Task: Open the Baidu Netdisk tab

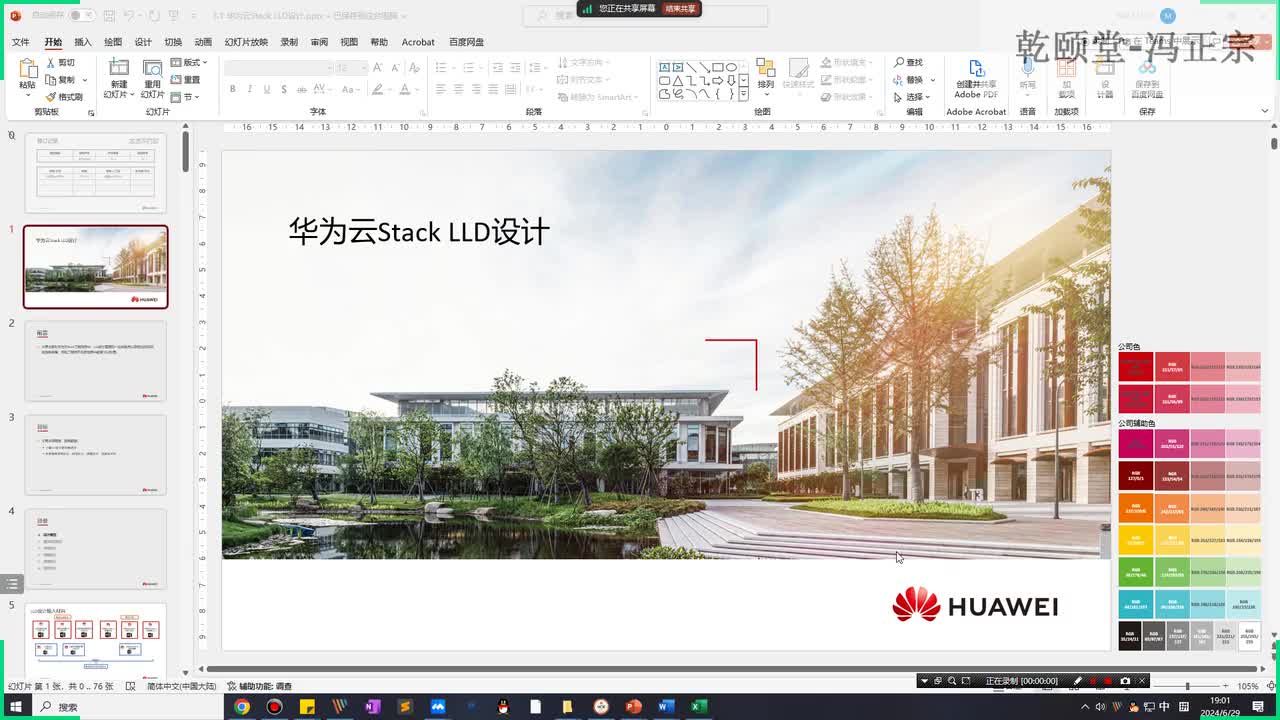Action: pyautogui.click(x=466, y=42)
